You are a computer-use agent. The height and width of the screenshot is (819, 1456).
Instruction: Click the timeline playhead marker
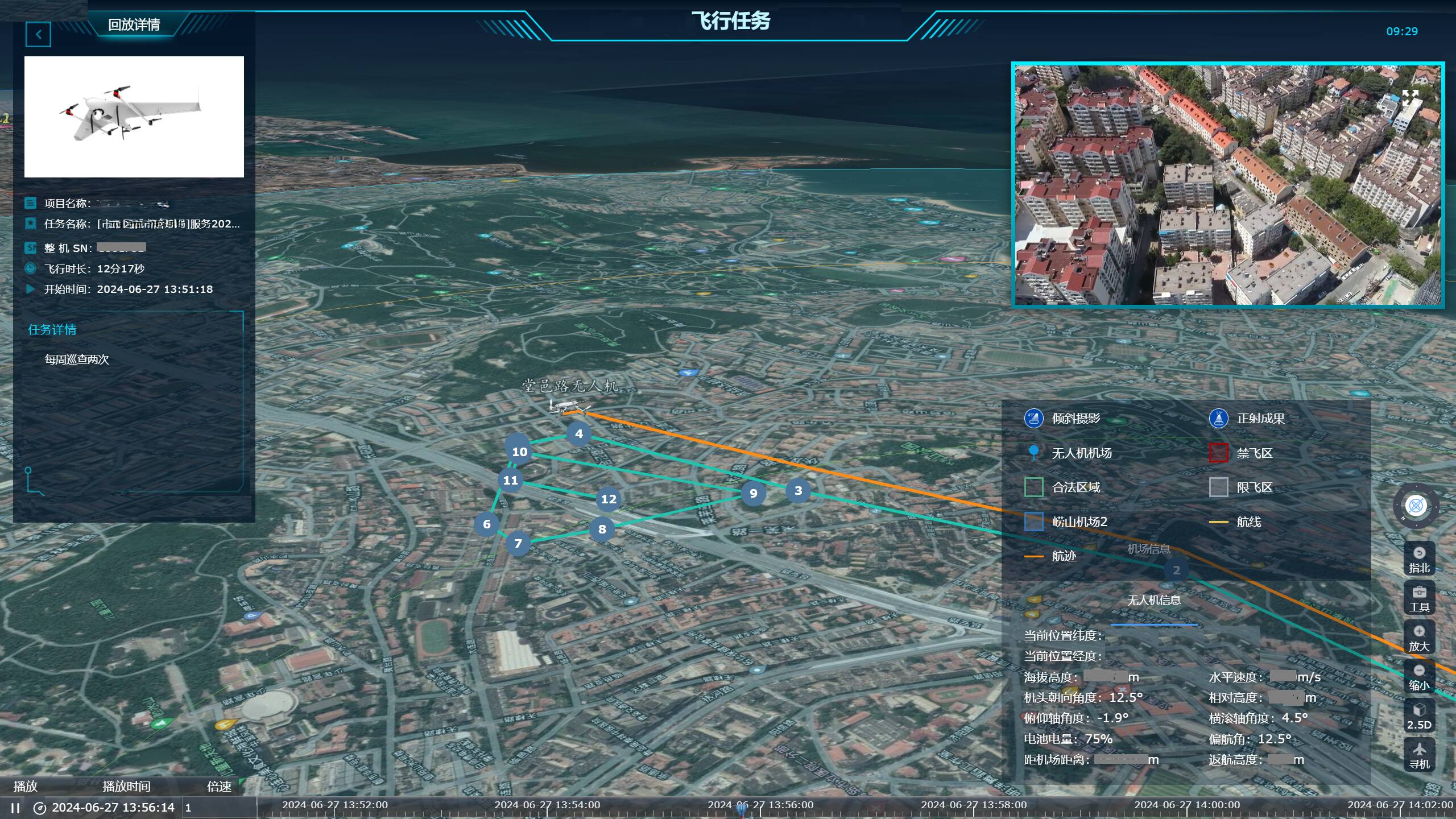click(741, 809)
